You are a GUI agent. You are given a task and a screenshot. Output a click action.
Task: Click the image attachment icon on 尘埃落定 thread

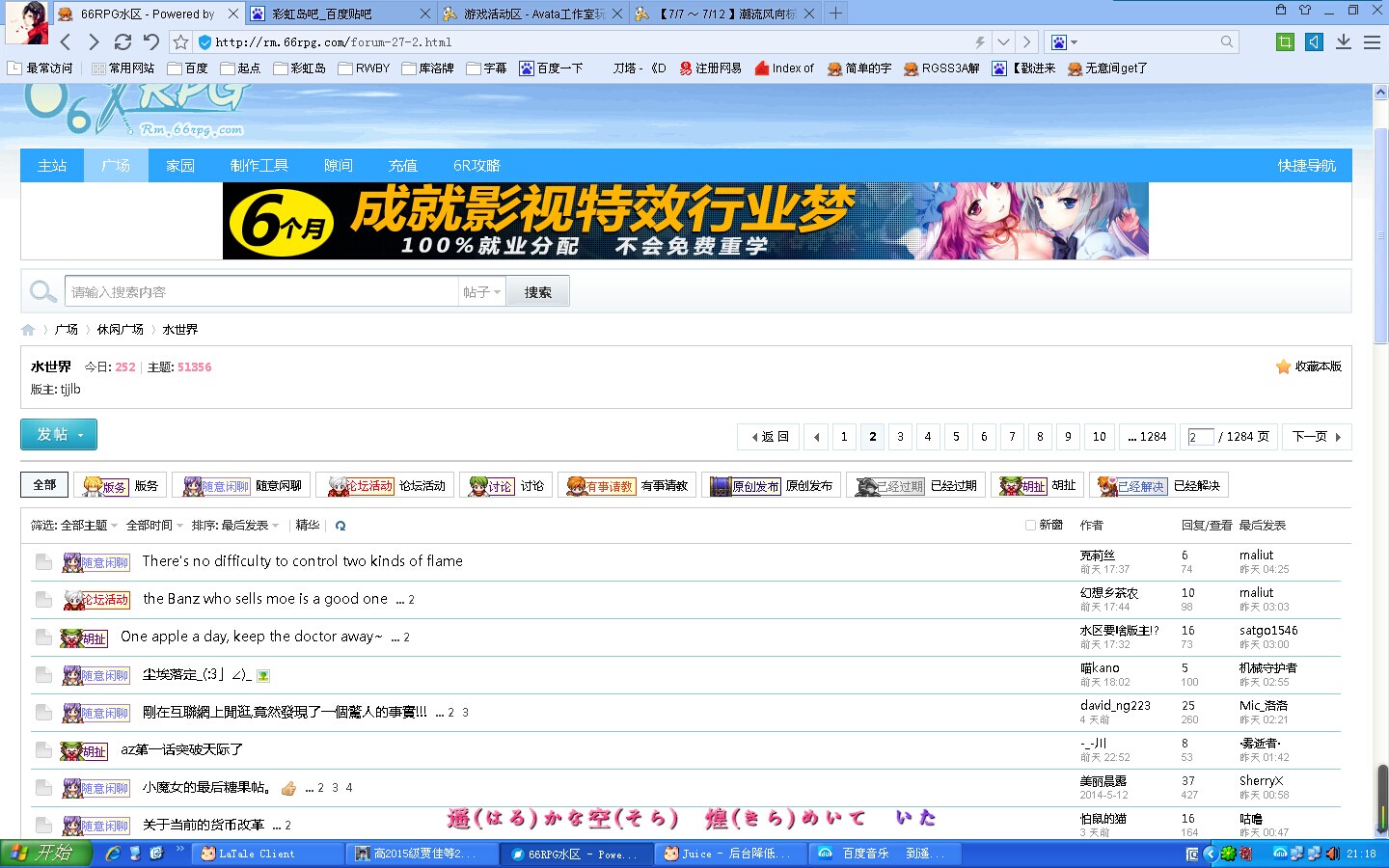tap(263, 675)
